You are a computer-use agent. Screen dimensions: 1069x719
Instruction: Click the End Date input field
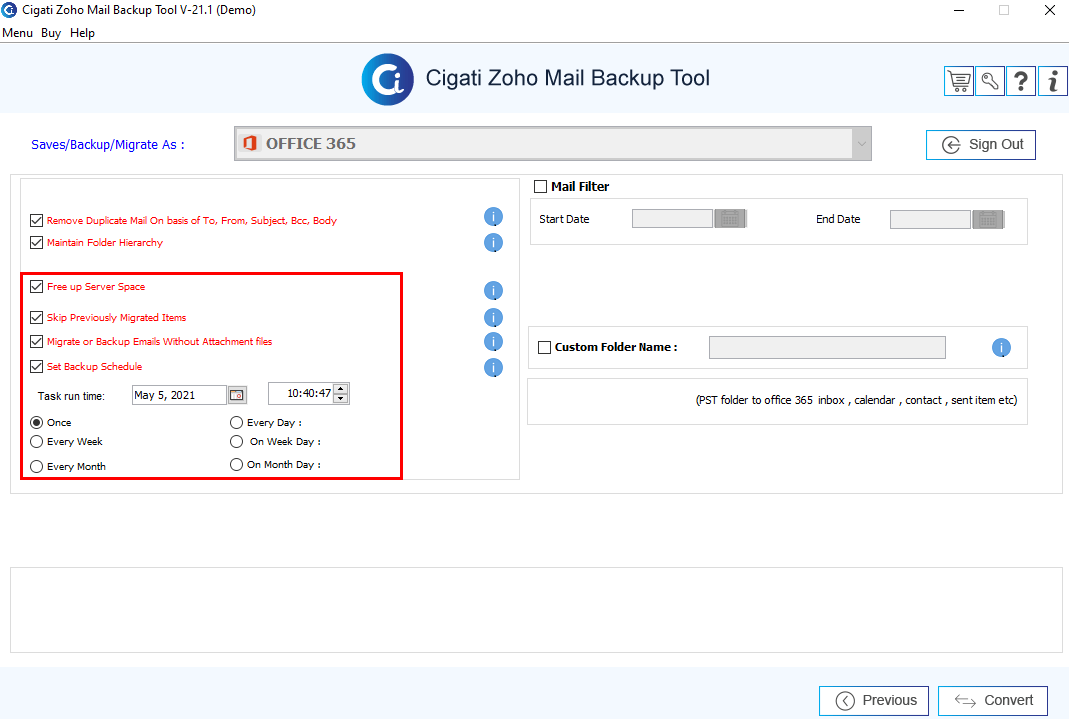tap(930, 219)
